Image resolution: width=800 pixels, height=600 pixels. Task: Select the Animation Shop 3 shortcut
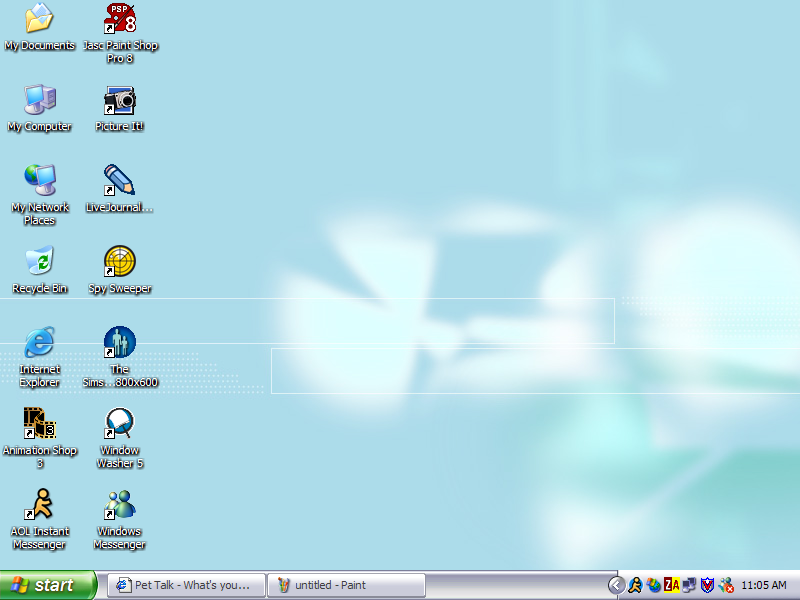tap(40, 424)
